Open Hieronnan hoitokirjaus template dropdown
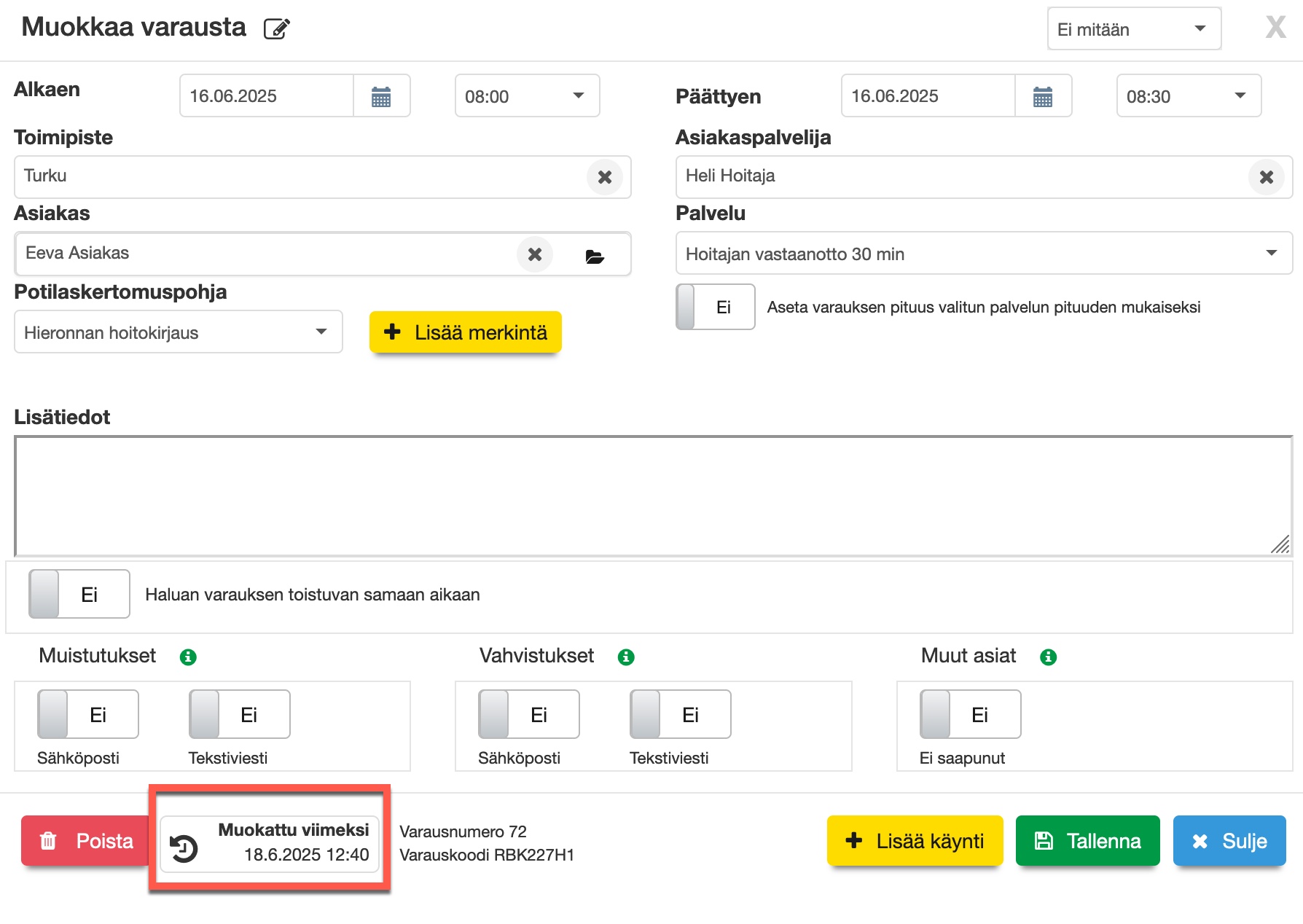Viewport: 1303px width, 924px height. point(178,332)
